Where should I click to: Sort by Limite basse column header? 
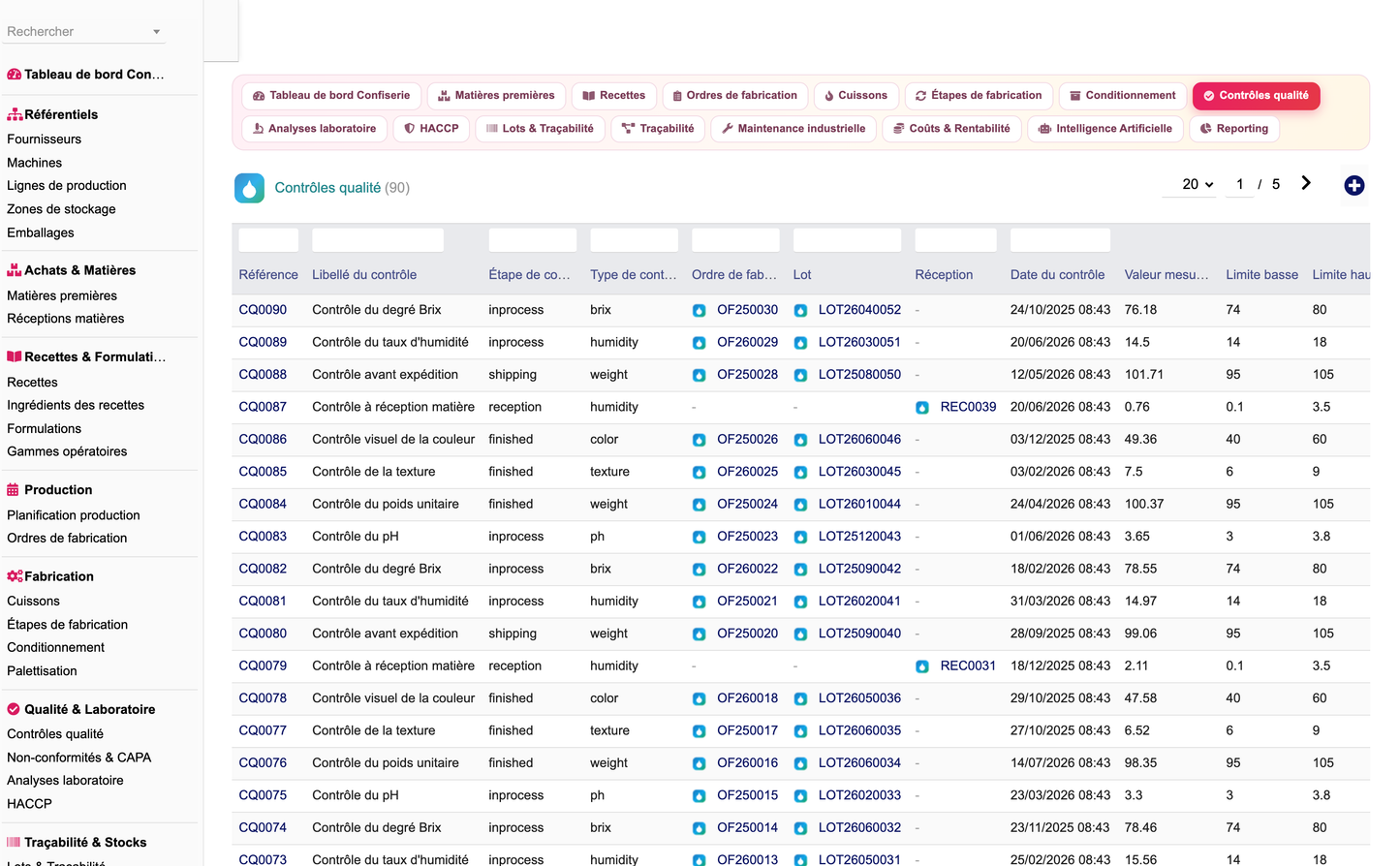1261,275
